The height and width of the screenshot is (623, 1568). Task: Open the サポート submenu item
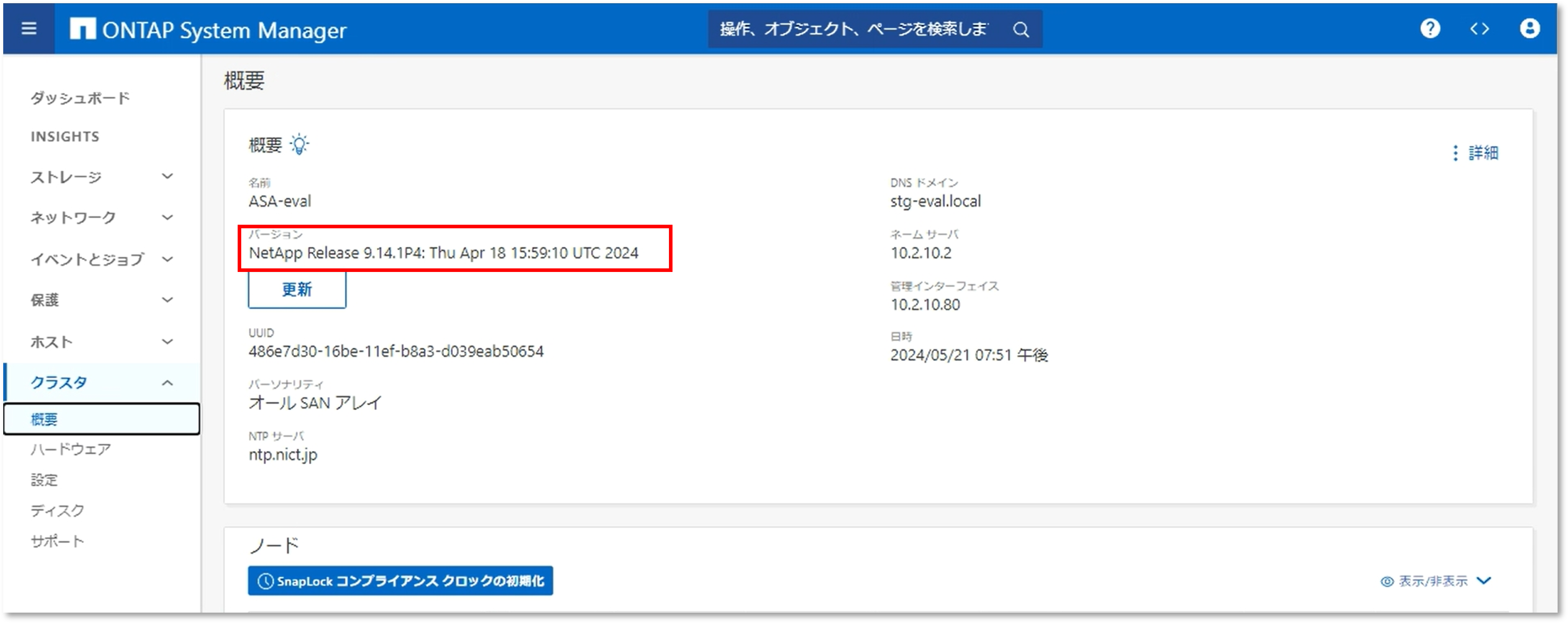click(x=57, y=541)
